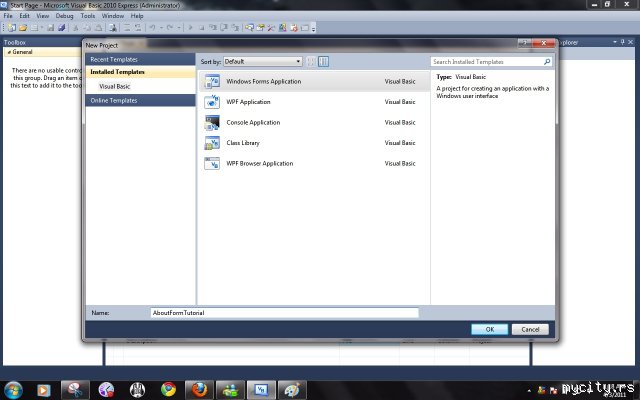Open Google Chrome from the taskbar
Viewport: 640px width, 400px height.
tap(168, 390)
